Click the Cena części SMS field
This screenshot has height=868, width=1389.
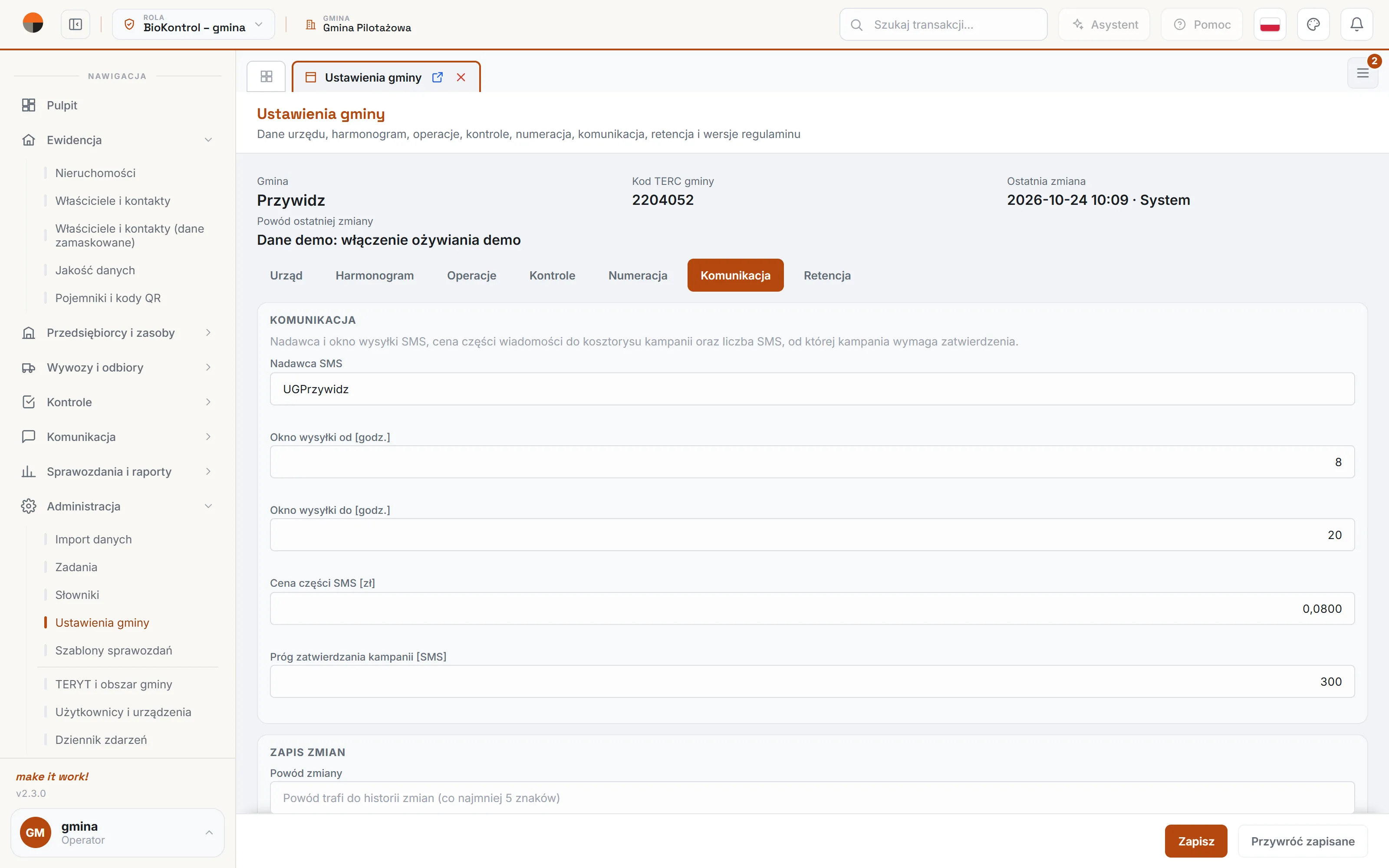click(812, 608)
